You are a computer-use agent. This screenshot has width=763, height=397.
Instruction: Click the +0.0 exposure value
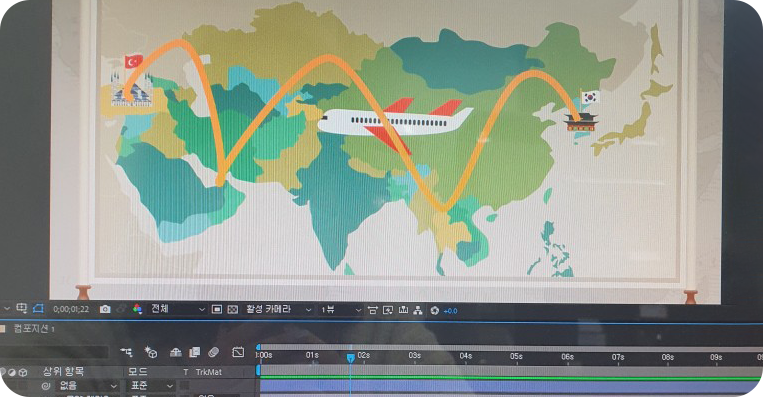(x=451, y=311)
